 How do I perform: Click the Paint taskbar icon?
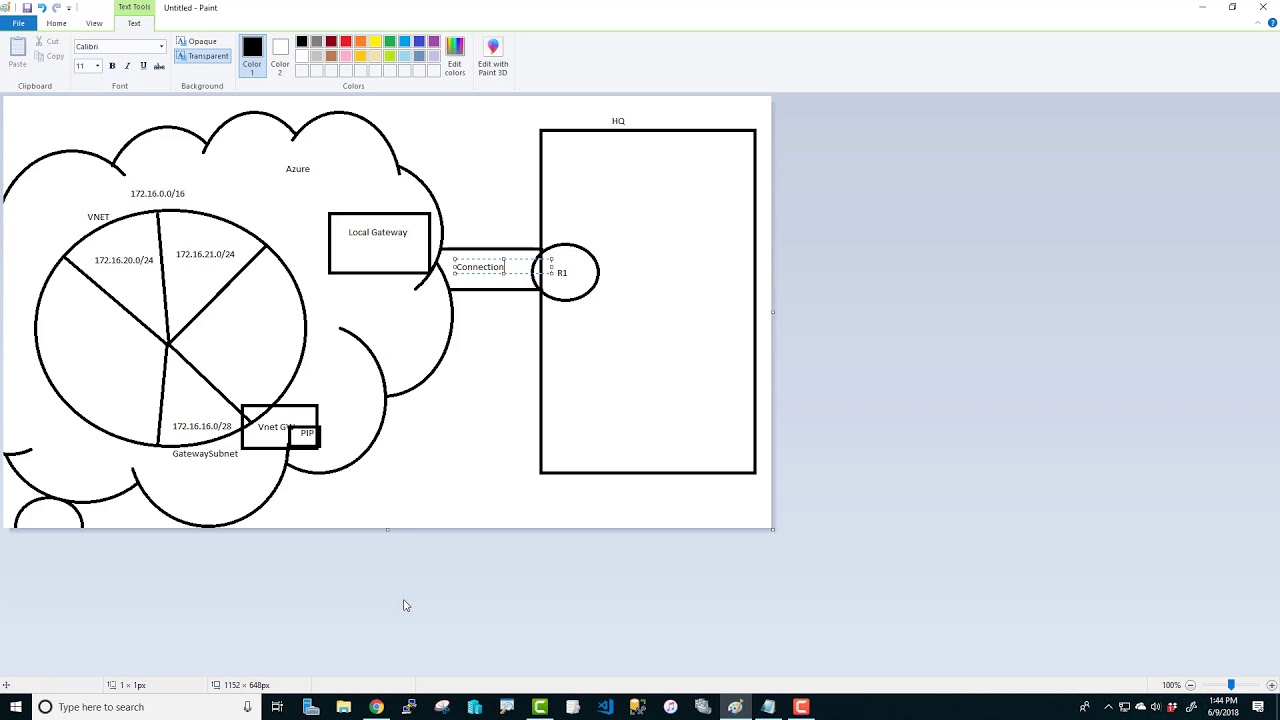pos(735,707)
